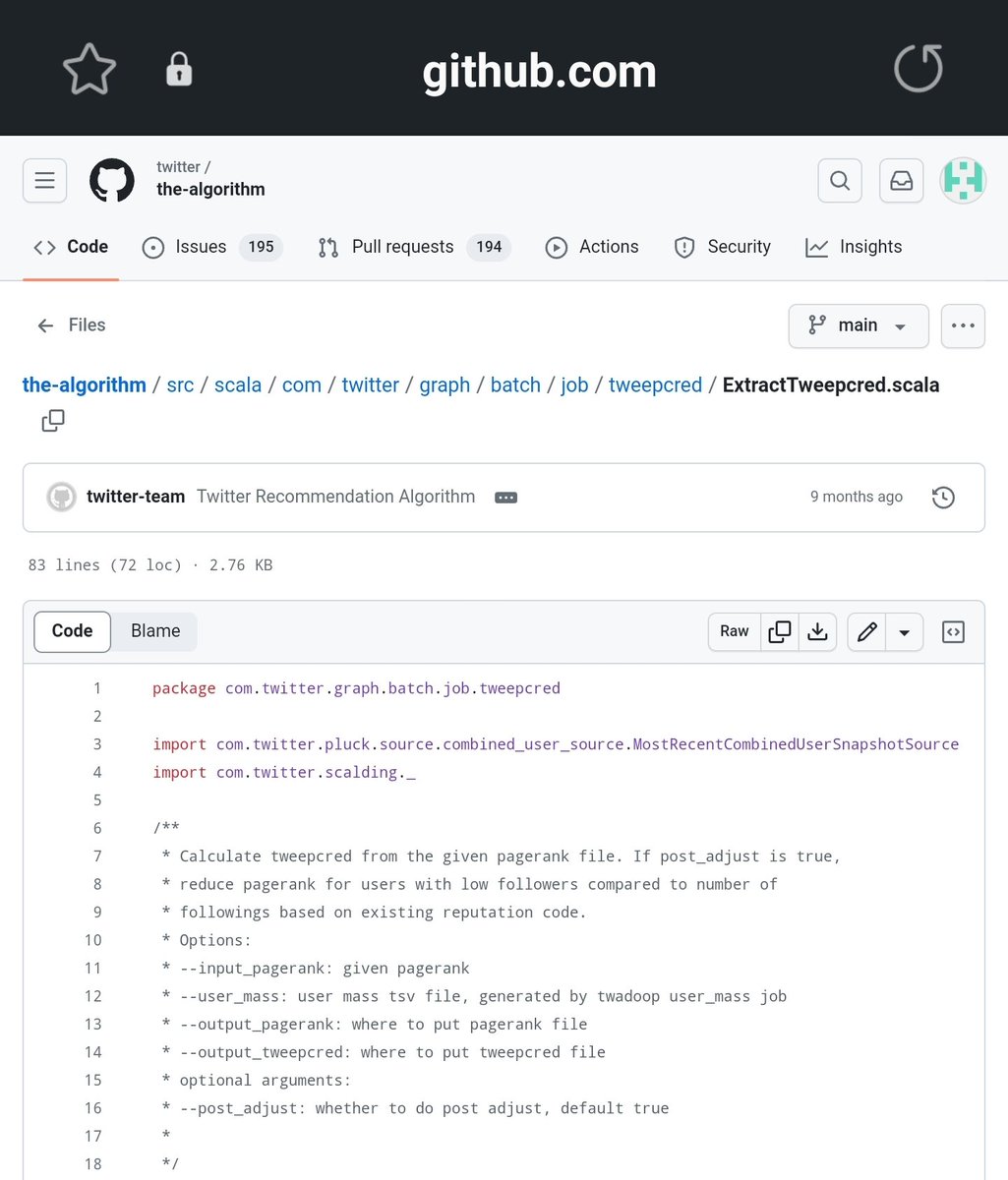
Task: View file commit history clock icon
Action: coord(942,498)
